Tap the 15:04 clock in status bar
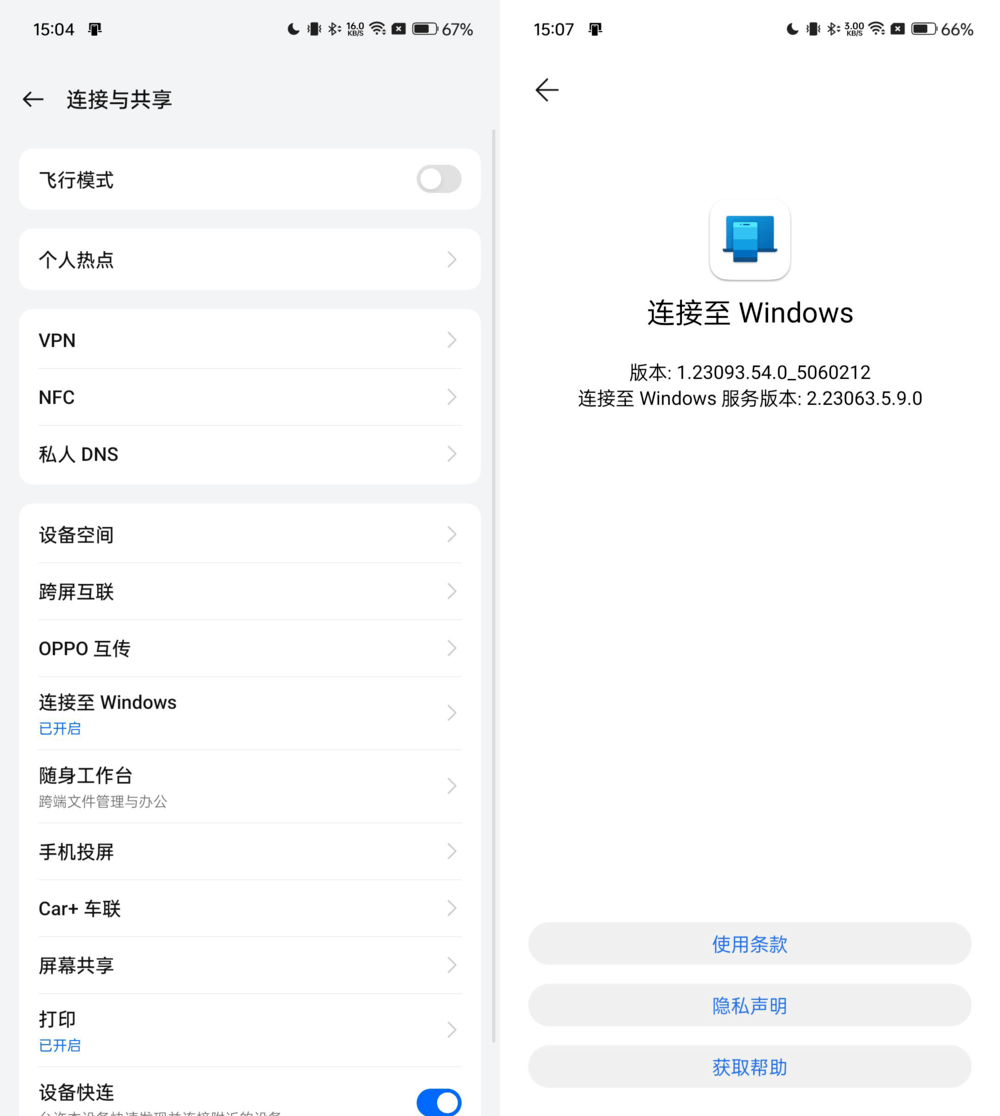The height and width of the screenshot is (1116, 1000). [x=53, y=29]
